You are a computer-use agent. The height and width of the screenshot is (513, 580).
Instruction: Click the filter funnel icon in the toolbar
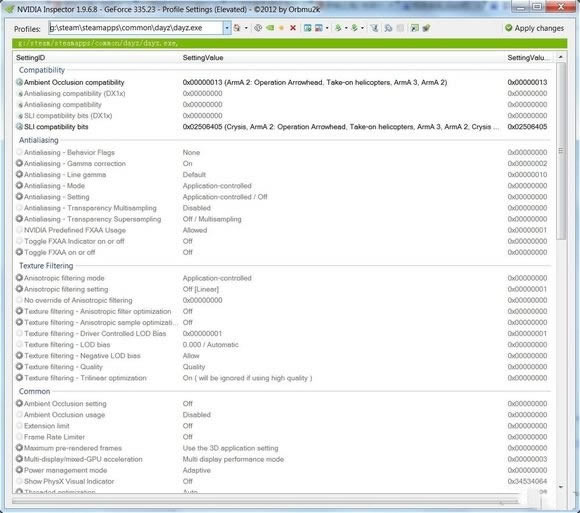[x=374, y=28]
